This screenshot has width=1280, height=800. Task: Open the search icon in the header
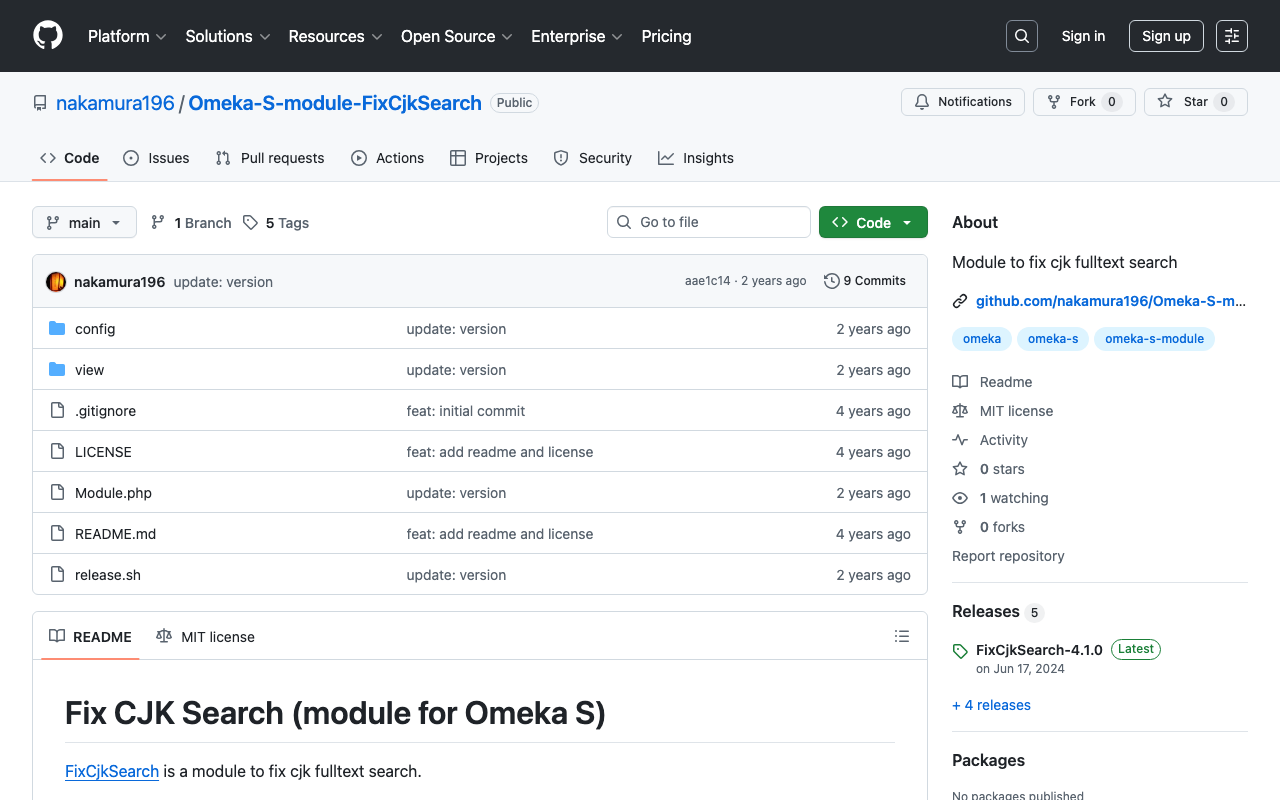point(1021,36)
